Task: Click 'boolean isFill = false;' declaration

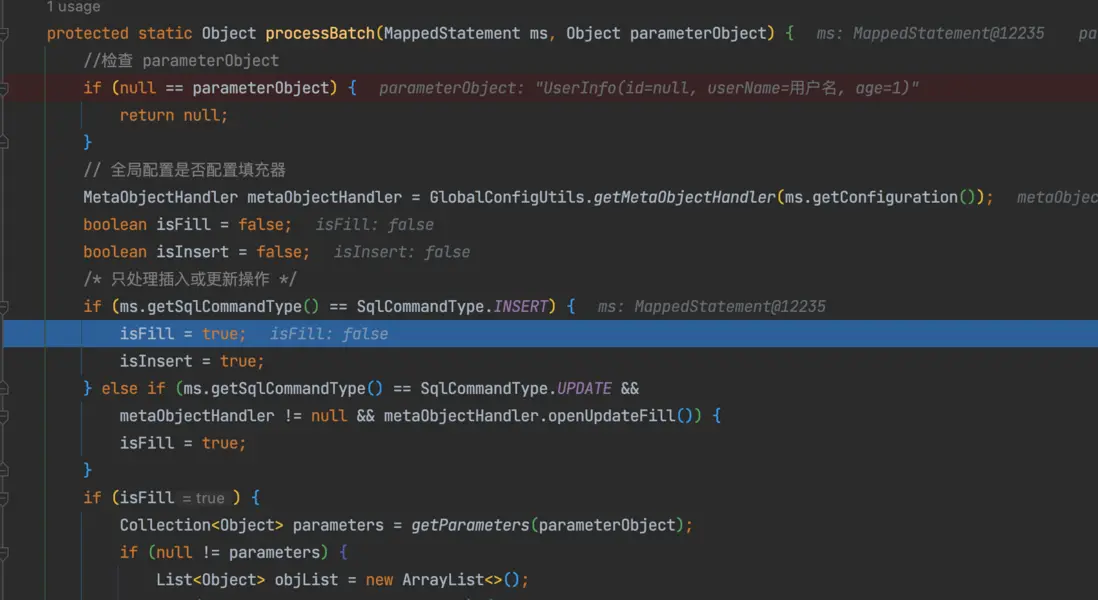Action: (188, 225)
